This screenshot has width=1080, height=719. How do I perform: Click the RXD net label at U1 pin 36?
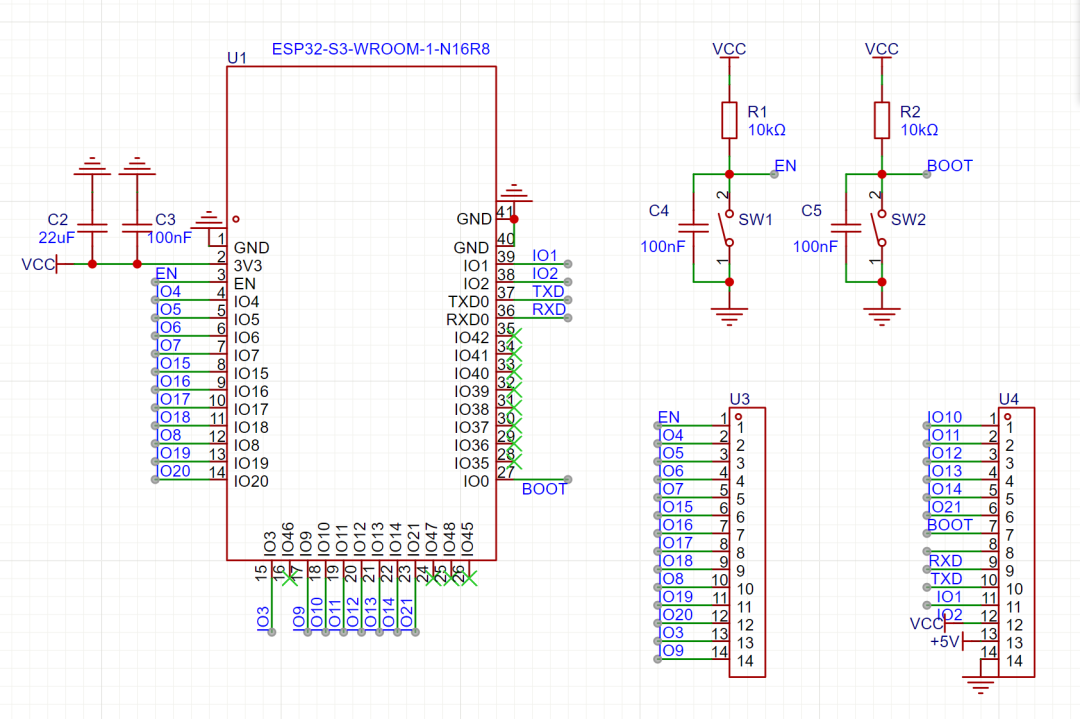[x=549, y=309]
